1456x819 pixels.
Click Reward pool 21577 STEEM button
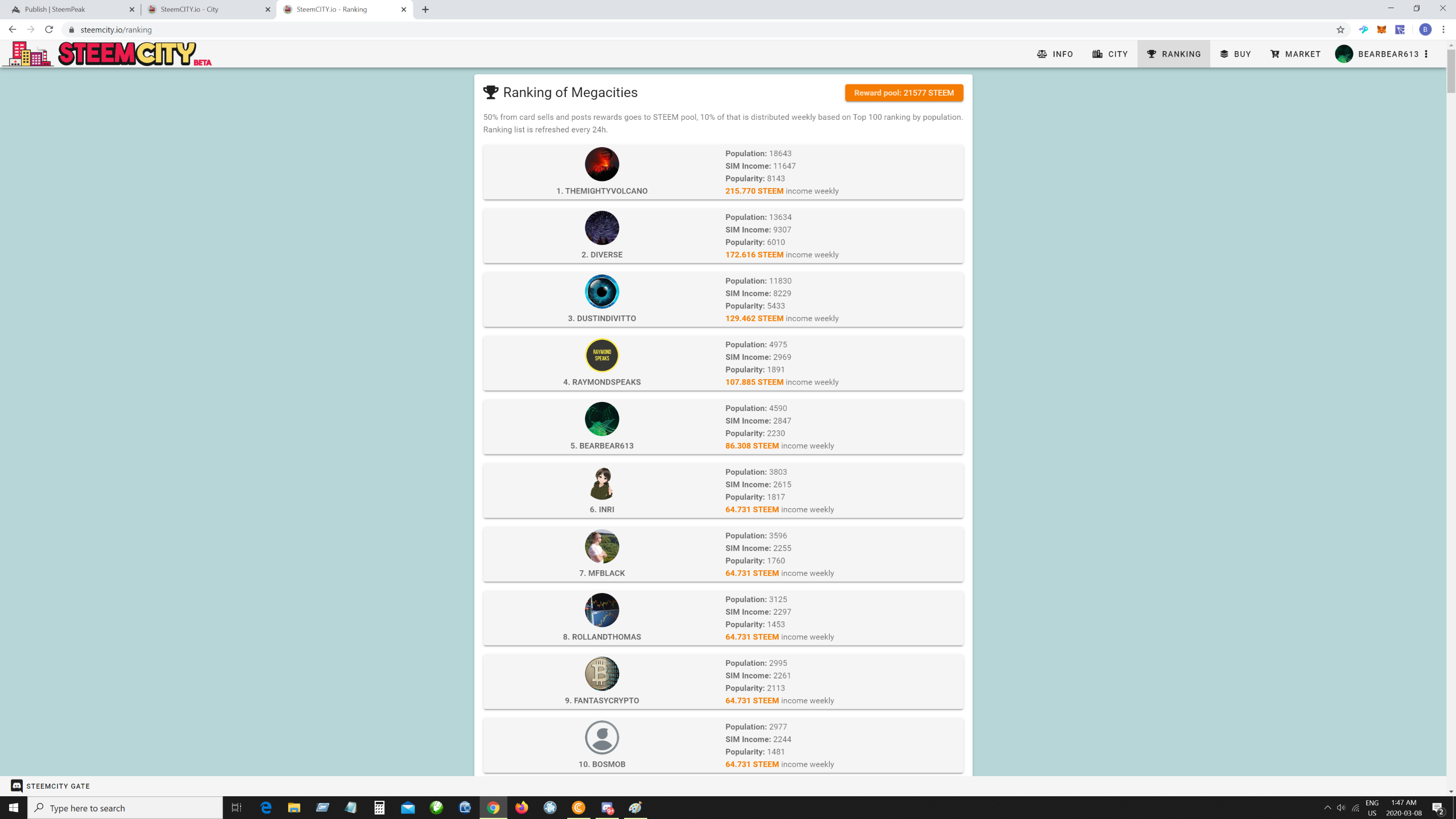pos(903,93)
